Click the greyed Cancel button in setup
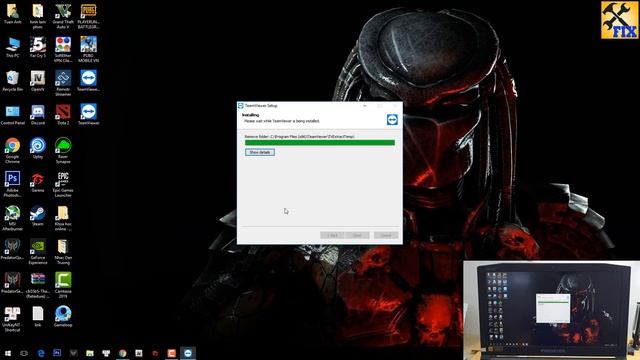640x360 pixels. click(386, 236)
